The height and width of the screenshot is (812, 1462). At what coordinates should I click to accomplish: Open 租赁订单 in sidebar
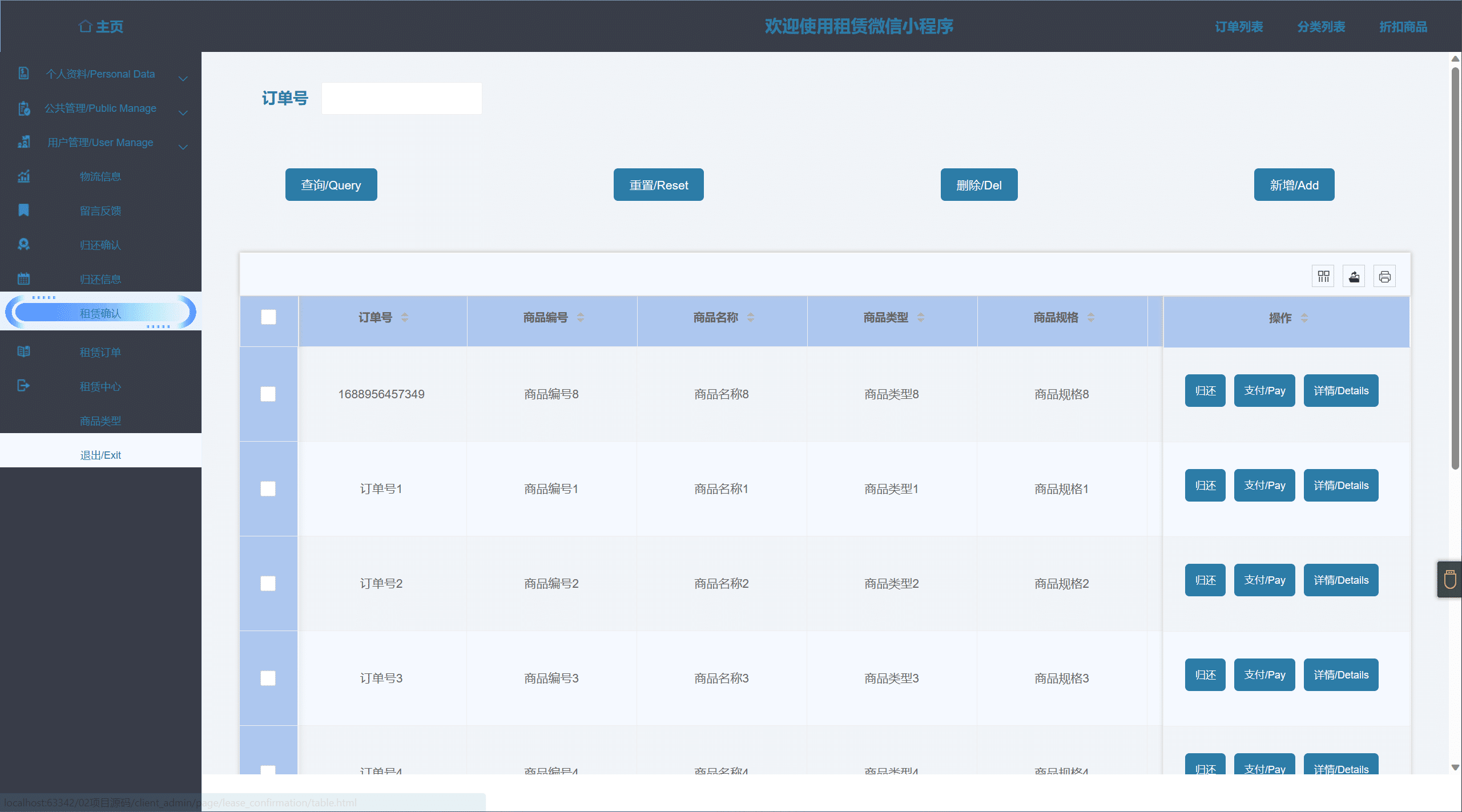pyautogui.click(x=100, y=353)
